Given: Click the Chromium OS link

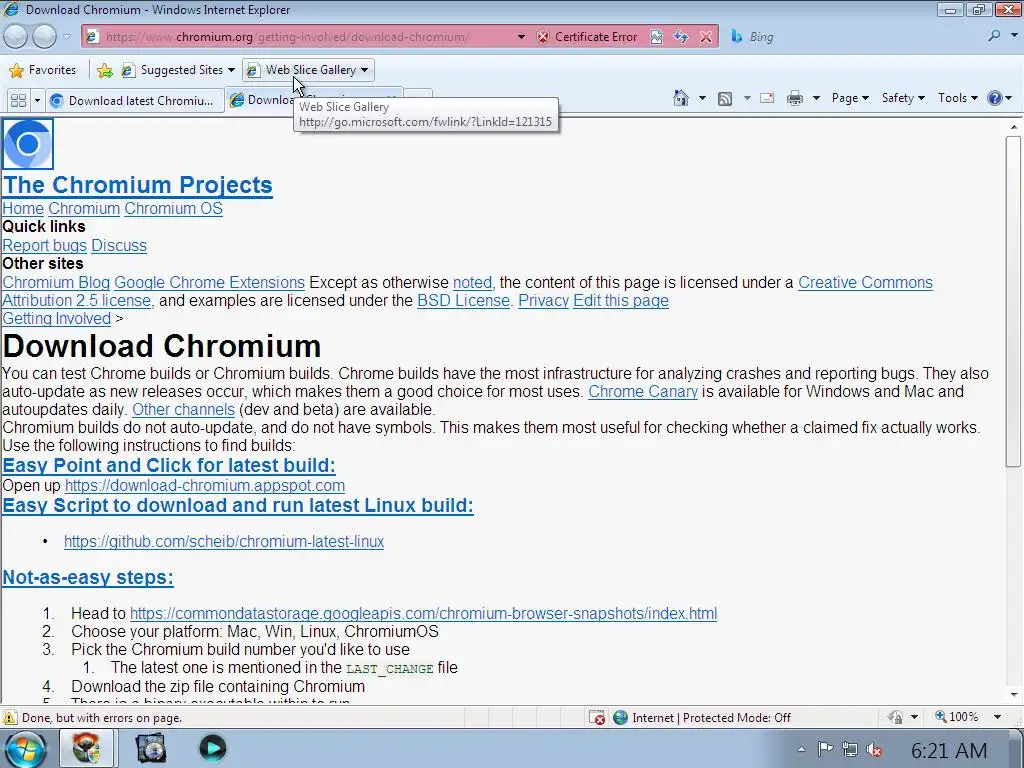Looking at the screenshot, I should click(174, 208).
